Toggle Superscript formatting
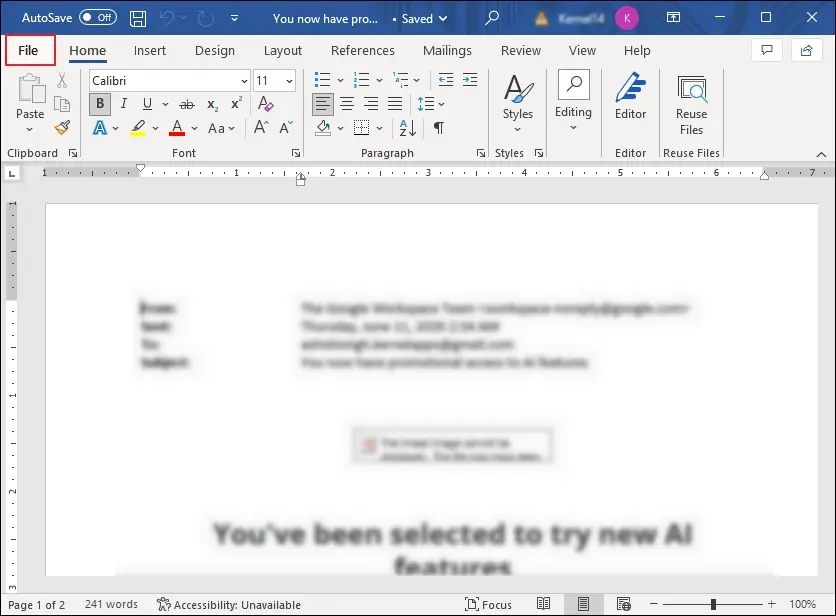Screen dimensions: 836x616 pos(236,104)
